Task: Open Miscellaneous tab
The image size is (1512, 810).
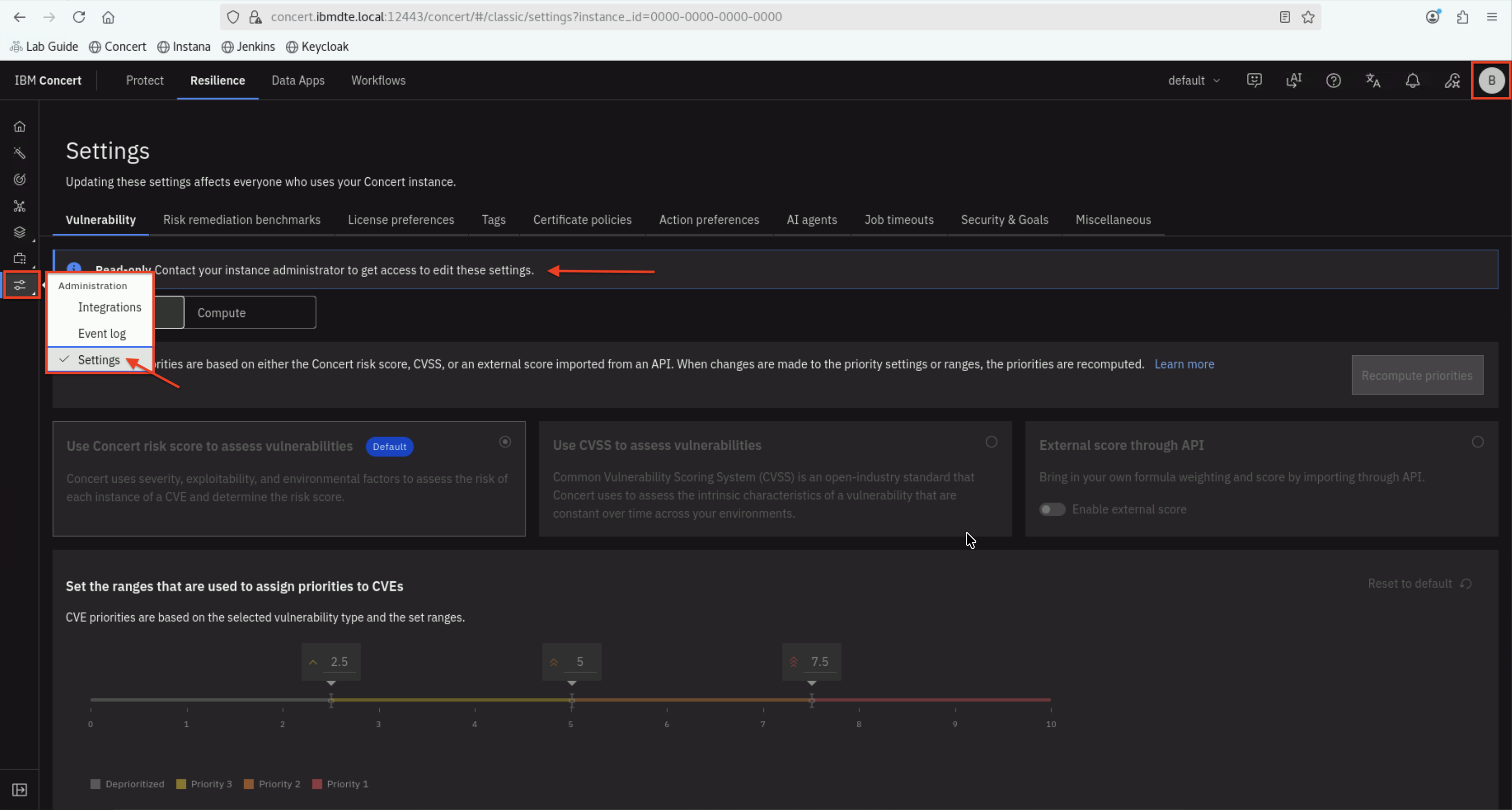Action: (x=1113, y=219)
